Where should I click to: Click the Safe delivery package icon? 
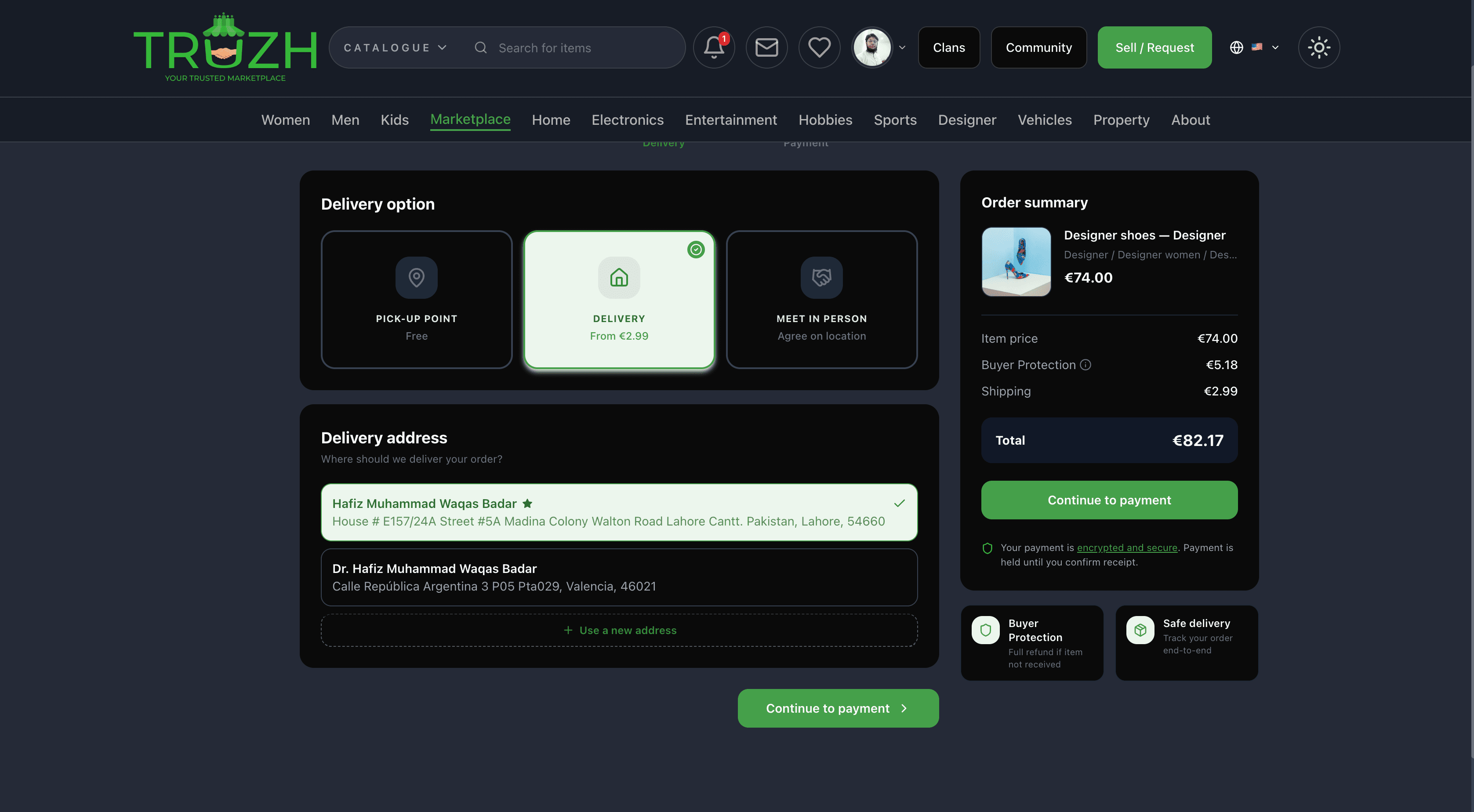1140,630
